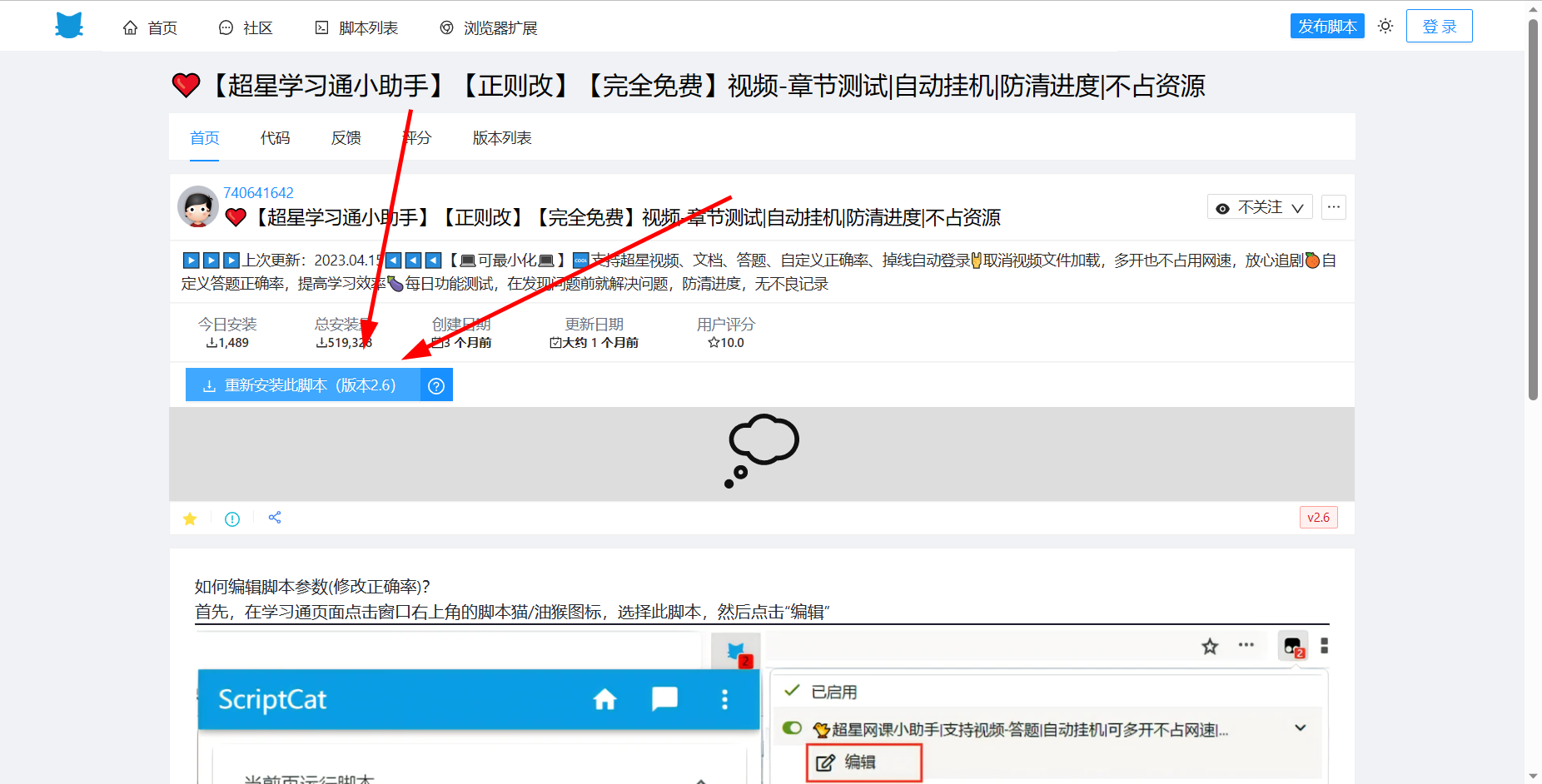Switch to the 版本列表 tab
Screen dimensions: 1542x784
(502, 137)
